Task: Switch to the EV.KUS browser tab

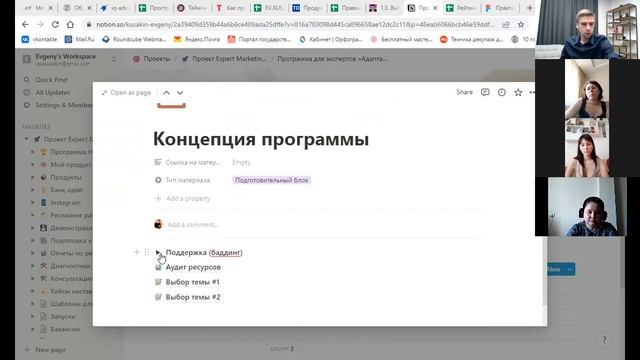Action: pyautogui.click(x=269, y=8)
